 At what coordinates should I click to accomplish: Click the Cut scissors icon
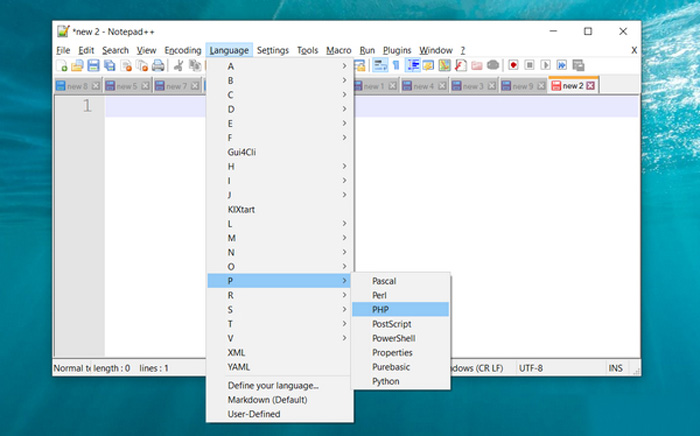pos(179,66)
